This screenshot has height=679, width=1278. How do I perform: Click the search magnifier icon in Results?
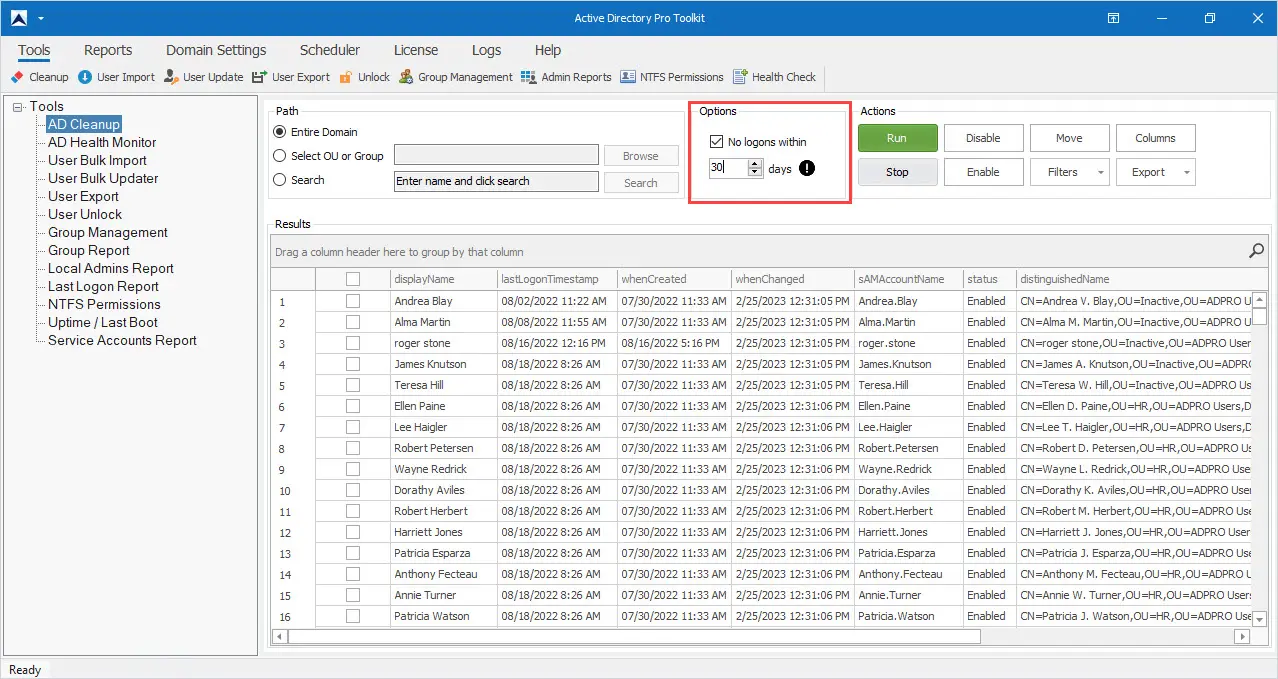(x=1256, y=251)
